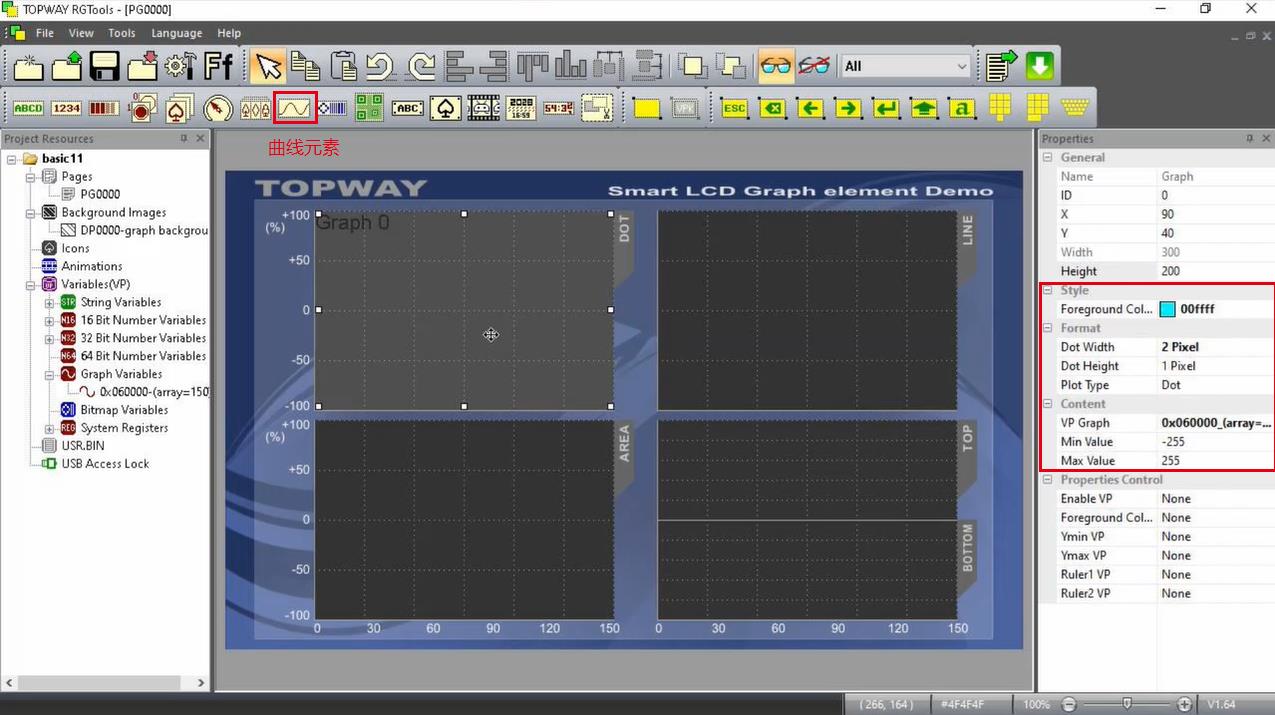
Task: Insert the film-strip animation element
Action: pos(483,108)
